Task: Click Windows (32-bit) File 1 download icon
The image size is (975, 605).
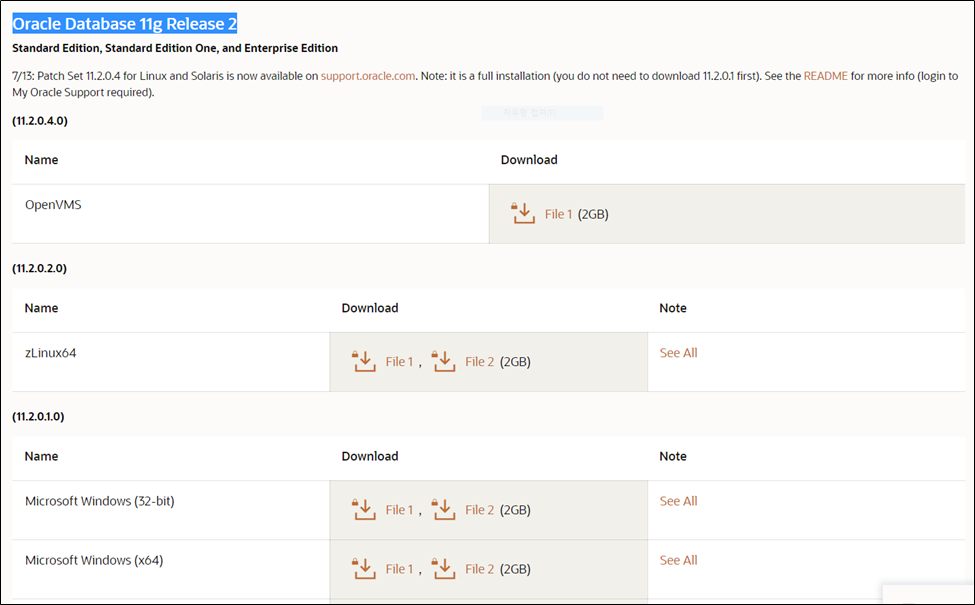Action: (x=364, y=509)
